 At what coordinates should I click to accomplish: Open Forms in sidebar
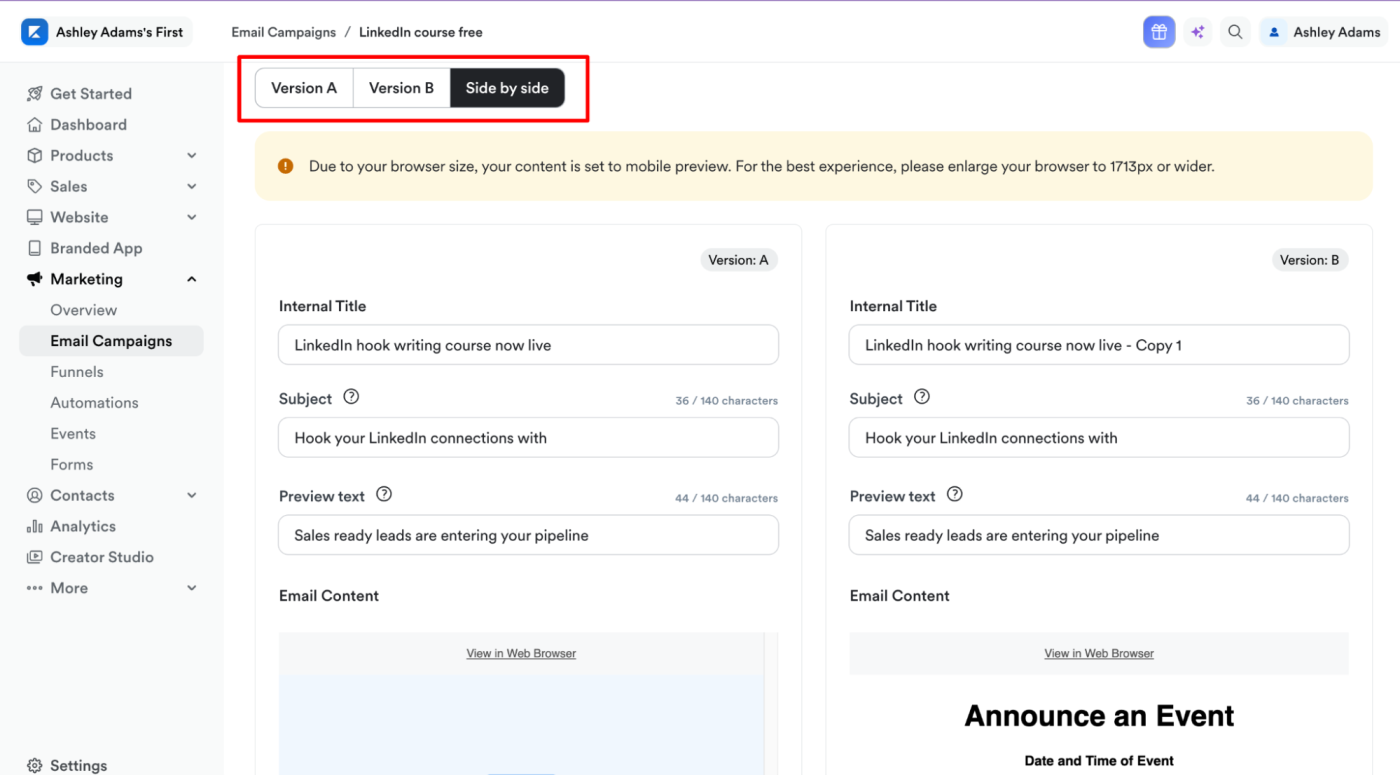pyautogui.click(x=72, y=465)
